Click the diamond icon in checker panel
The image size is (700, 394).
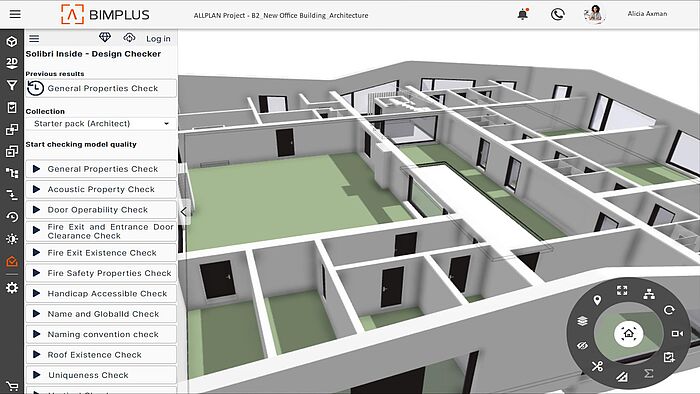pos(105,37)
